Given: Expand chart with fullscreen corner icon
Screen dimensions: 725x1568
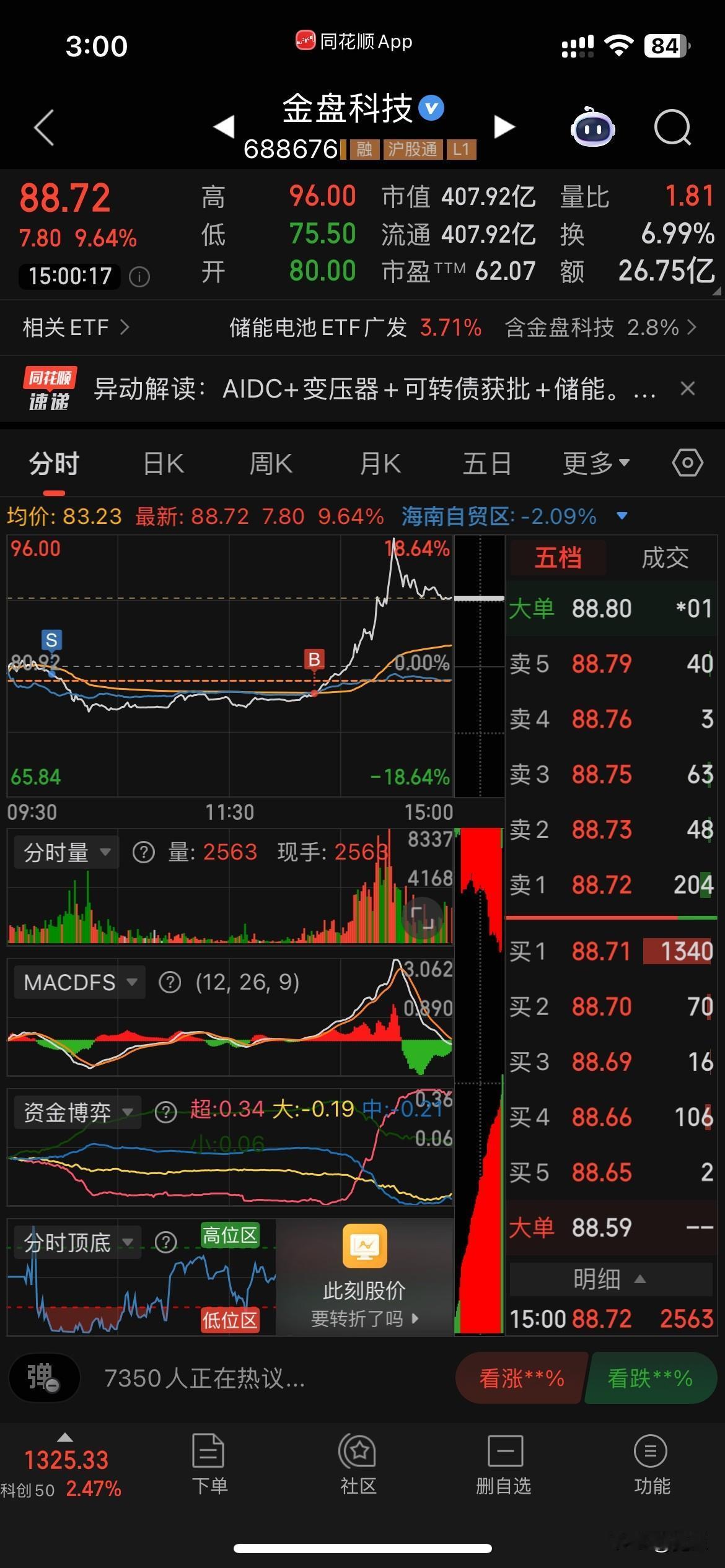Looking at the screenshot, I should pos(423,918).
